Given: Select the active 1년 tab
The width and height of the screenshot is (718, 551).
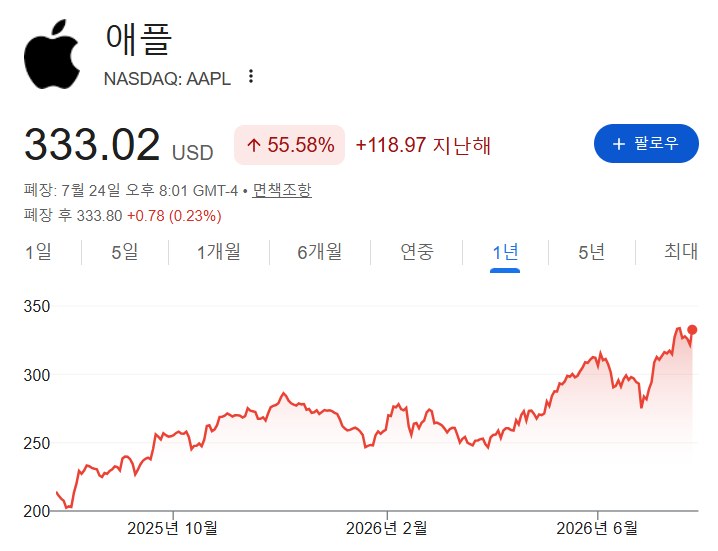Looking at the screenshot, I should [505, 252].
